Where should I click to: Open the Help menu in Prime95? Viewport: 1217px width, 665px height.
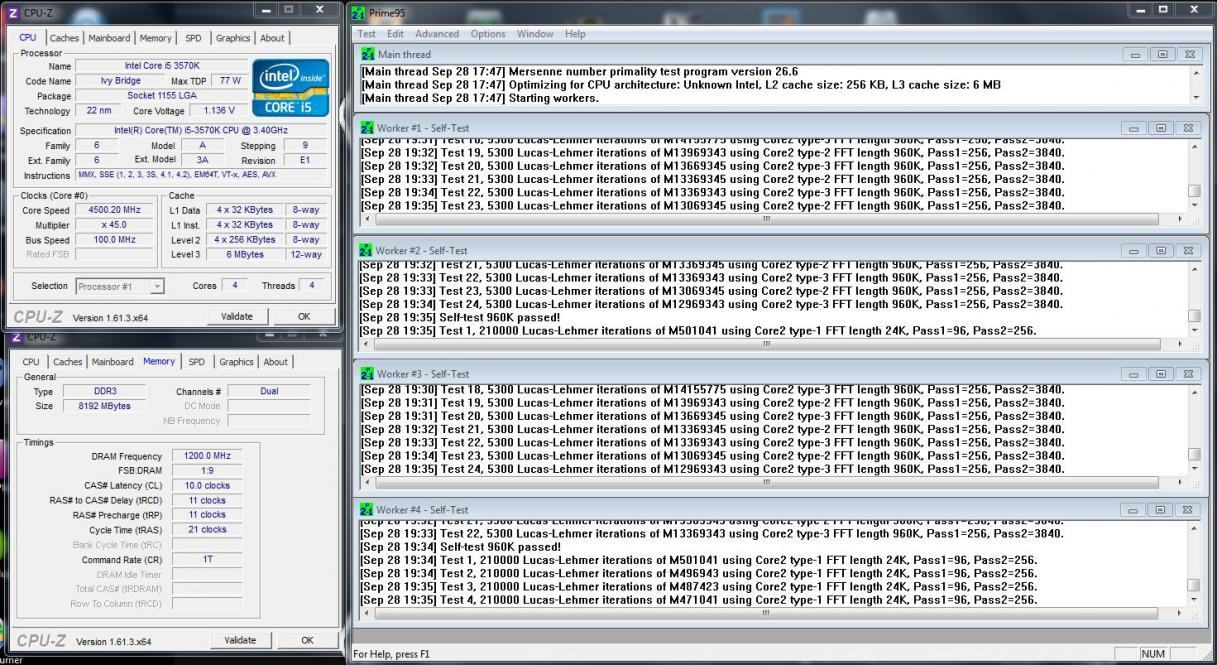575,34
